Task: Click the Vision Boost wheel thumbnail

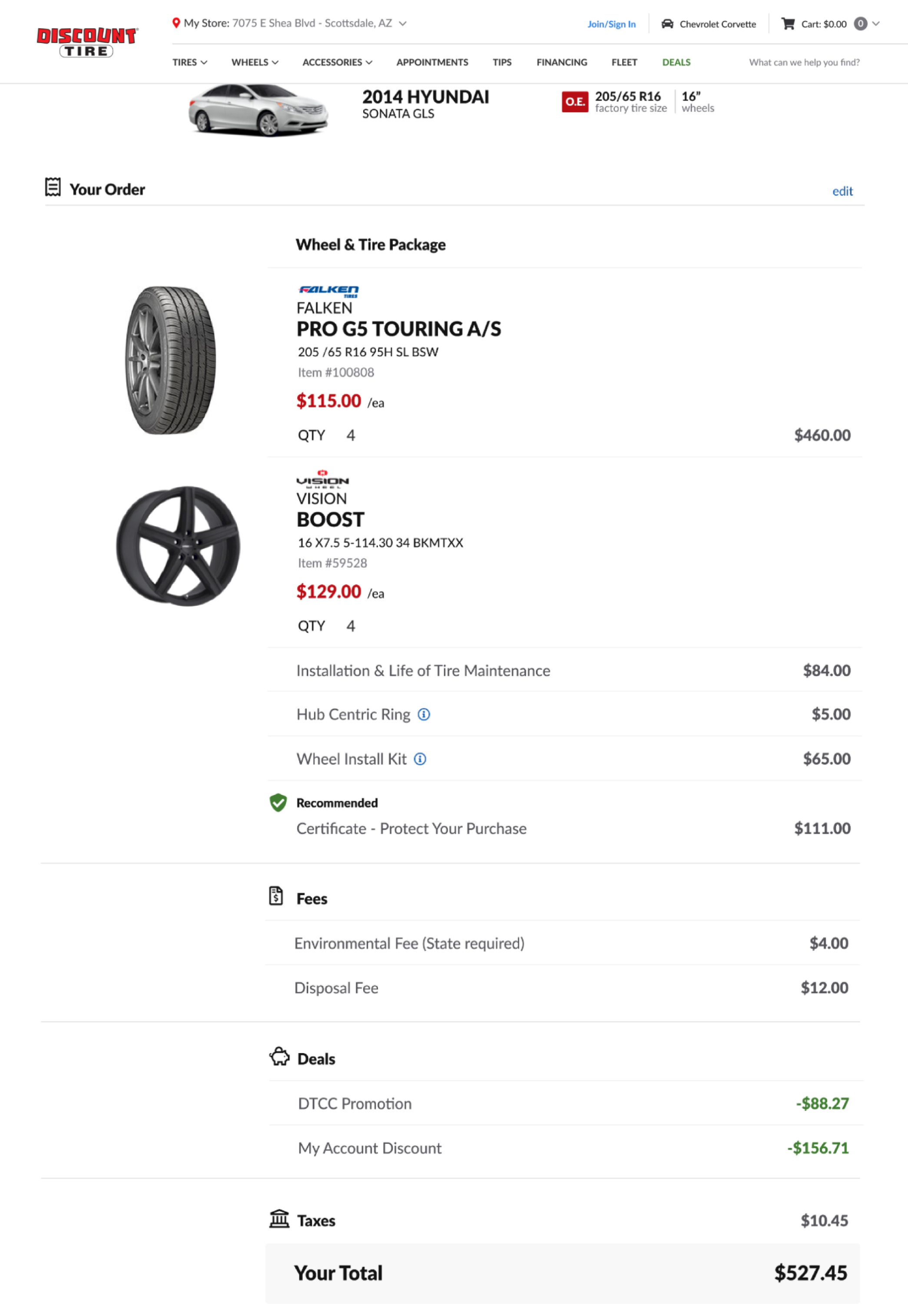Action: [178, 545]
